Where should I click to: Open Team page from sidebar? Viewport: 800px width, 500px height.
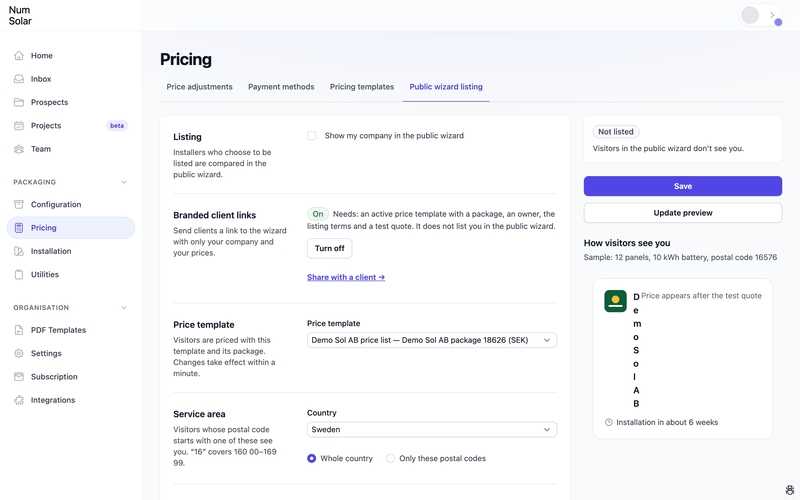(x=71, y=149)
